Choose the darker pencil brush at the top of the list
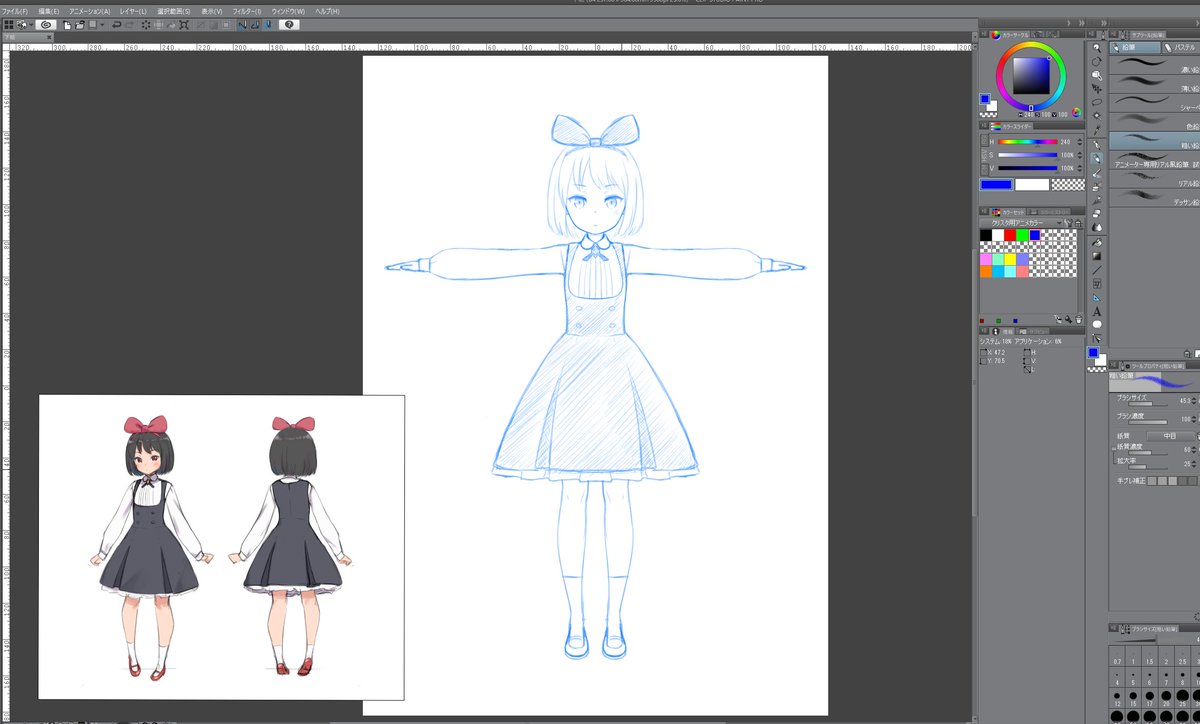The height and width of the screenshot is (724, 1200). point(1154,64)
